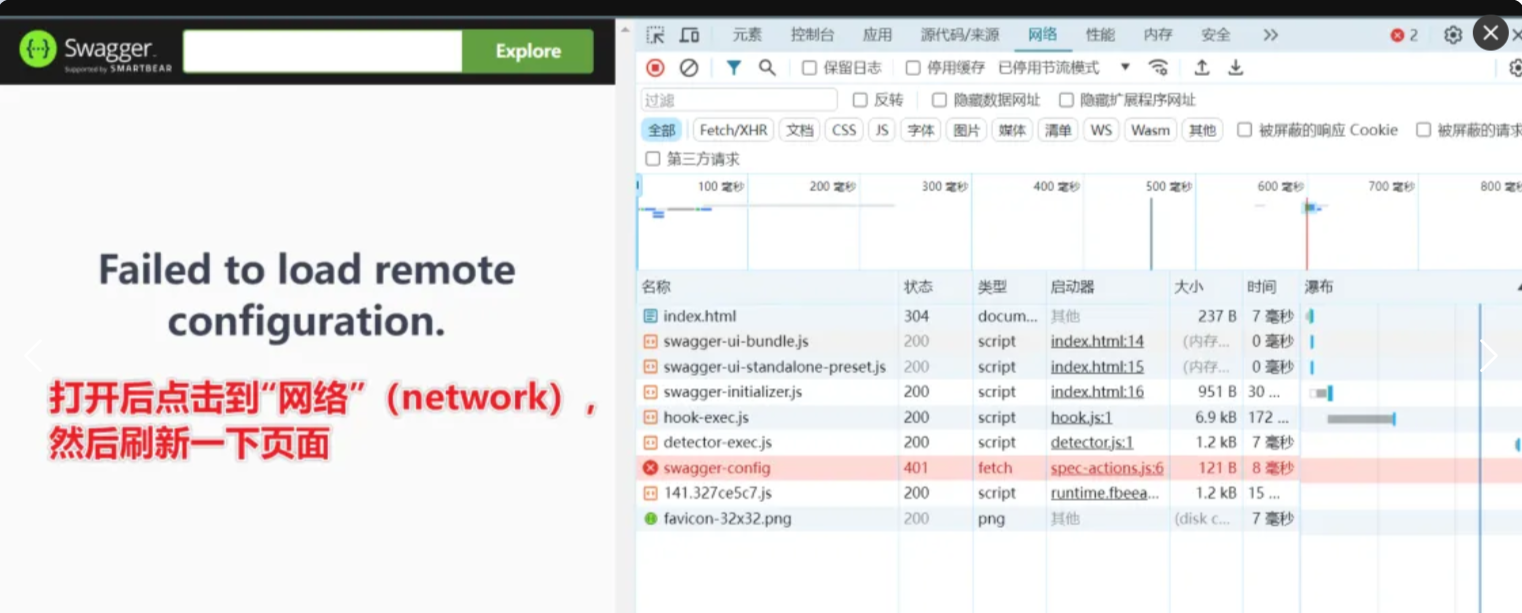Toggle the network filter funnel icon
The height and width of the screenshot is (613, 1522).
[x=734, y=68]
